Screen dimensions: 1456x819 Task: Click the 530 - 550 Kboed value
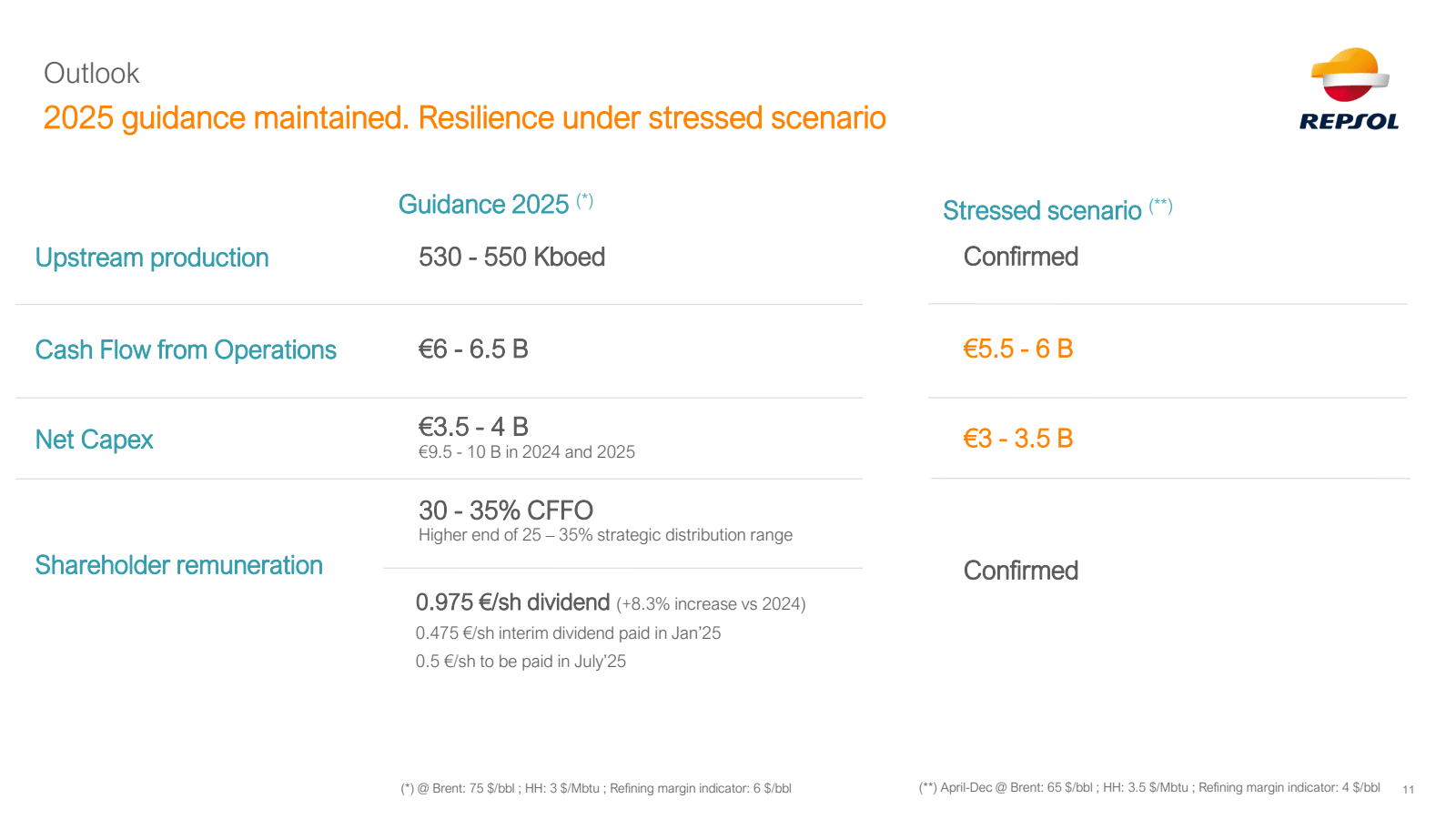point(511,257)
